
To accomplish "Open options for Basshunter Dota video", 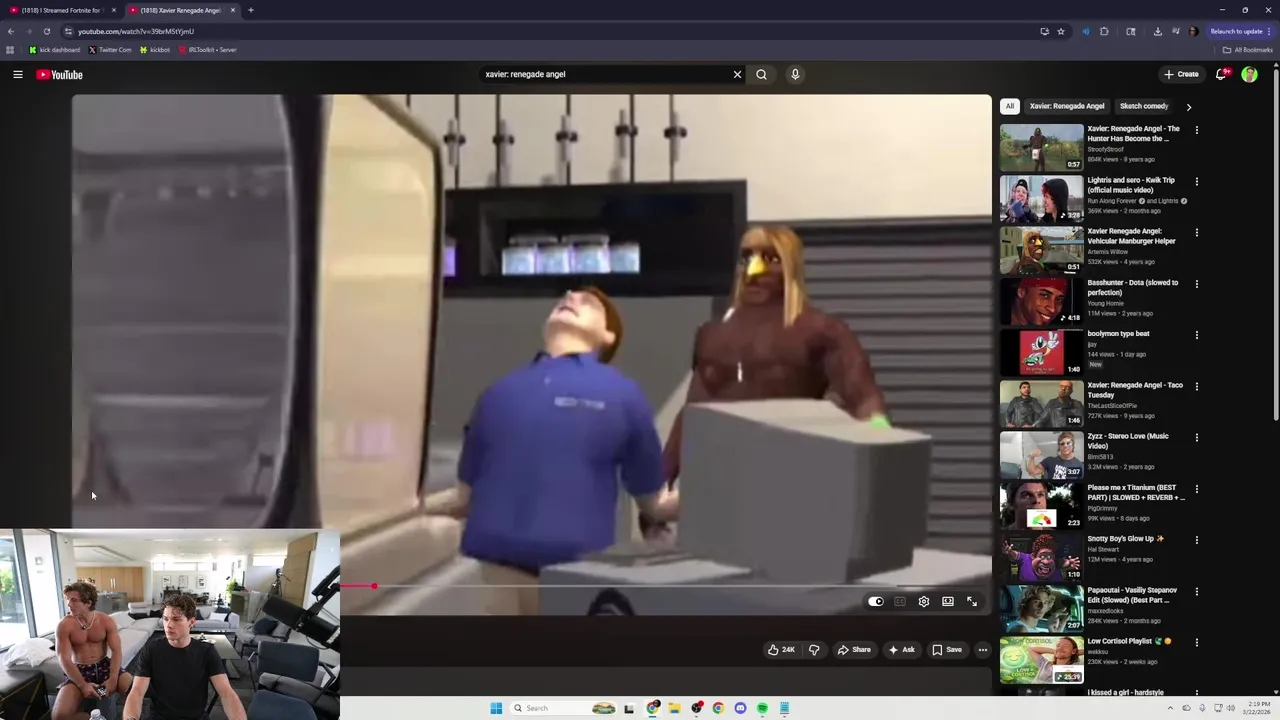I will [1196, 283].
